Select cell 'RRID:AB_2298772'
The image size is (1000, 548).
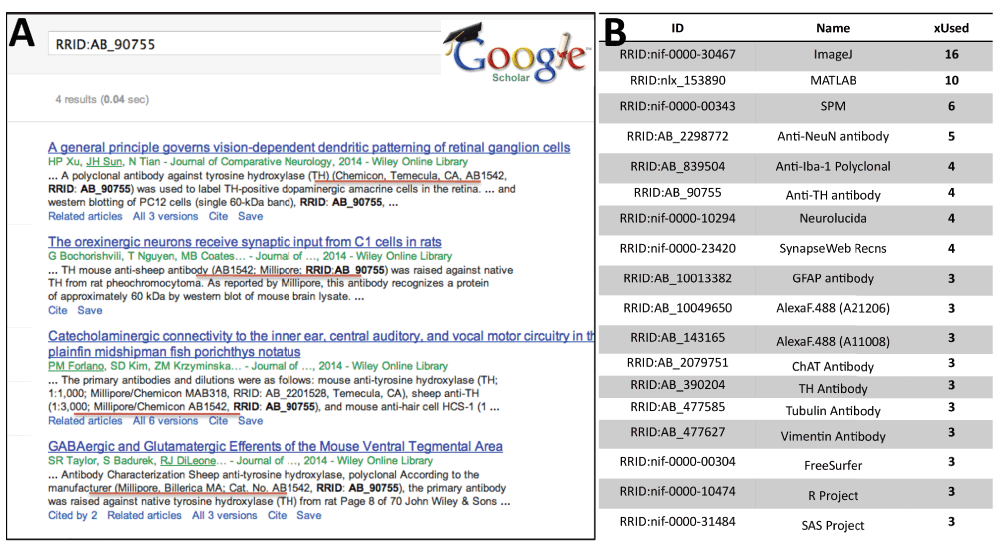(677, 136)
